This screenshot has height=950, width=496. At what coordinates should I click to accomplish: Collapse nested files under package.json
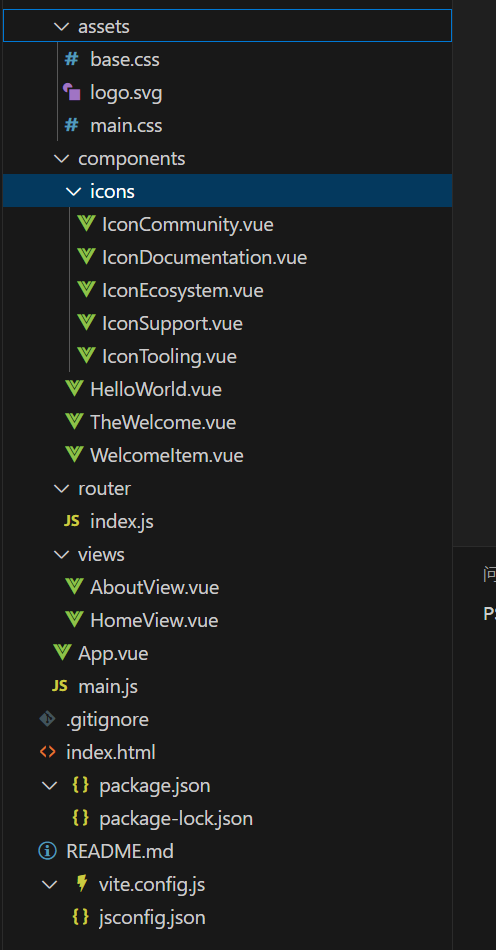tap(49, 785)
